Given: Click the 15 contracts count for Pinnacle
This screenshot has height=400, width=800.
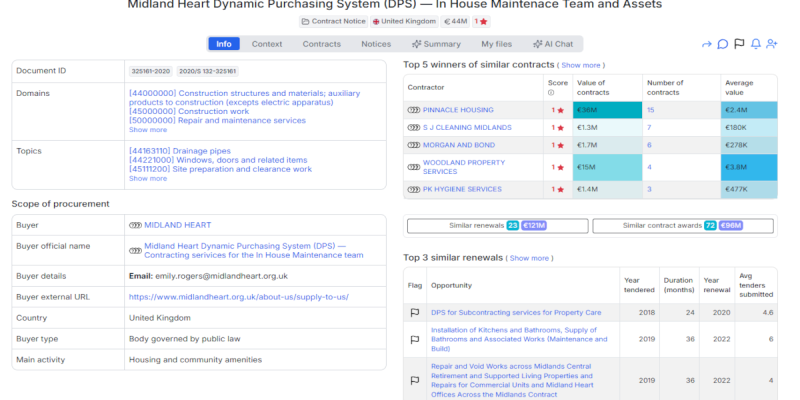Looking at the screenshot, I should click(x=651, y=110).
